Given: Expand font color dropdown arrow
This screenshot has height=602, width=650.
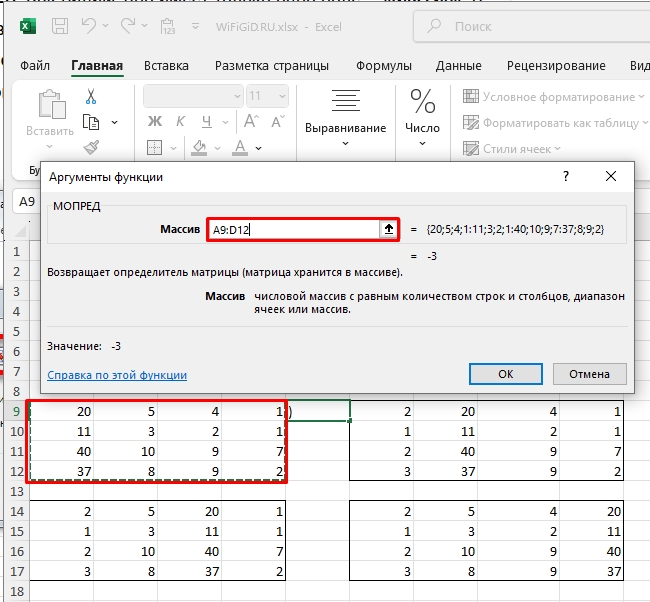Looking at the screenshot, I should pyautogui.click(x=258, y=148).
